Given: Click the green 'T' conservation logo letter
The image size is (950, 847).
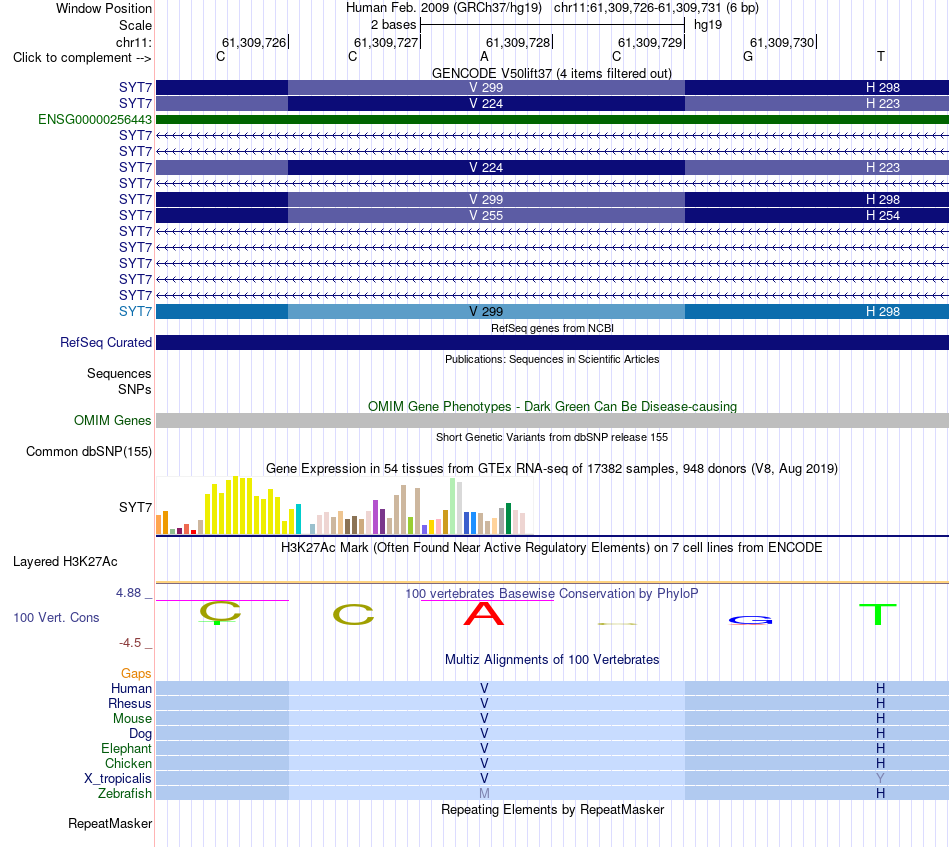Looking at the screenshot, I should pos(878,614).
